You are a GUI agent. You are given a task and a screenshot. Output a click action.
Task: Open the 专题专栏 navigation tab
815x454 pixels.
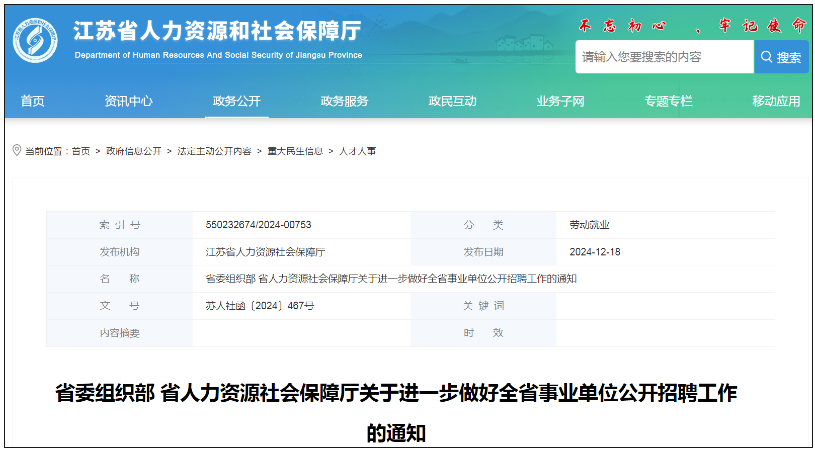[x=668, y=101]
